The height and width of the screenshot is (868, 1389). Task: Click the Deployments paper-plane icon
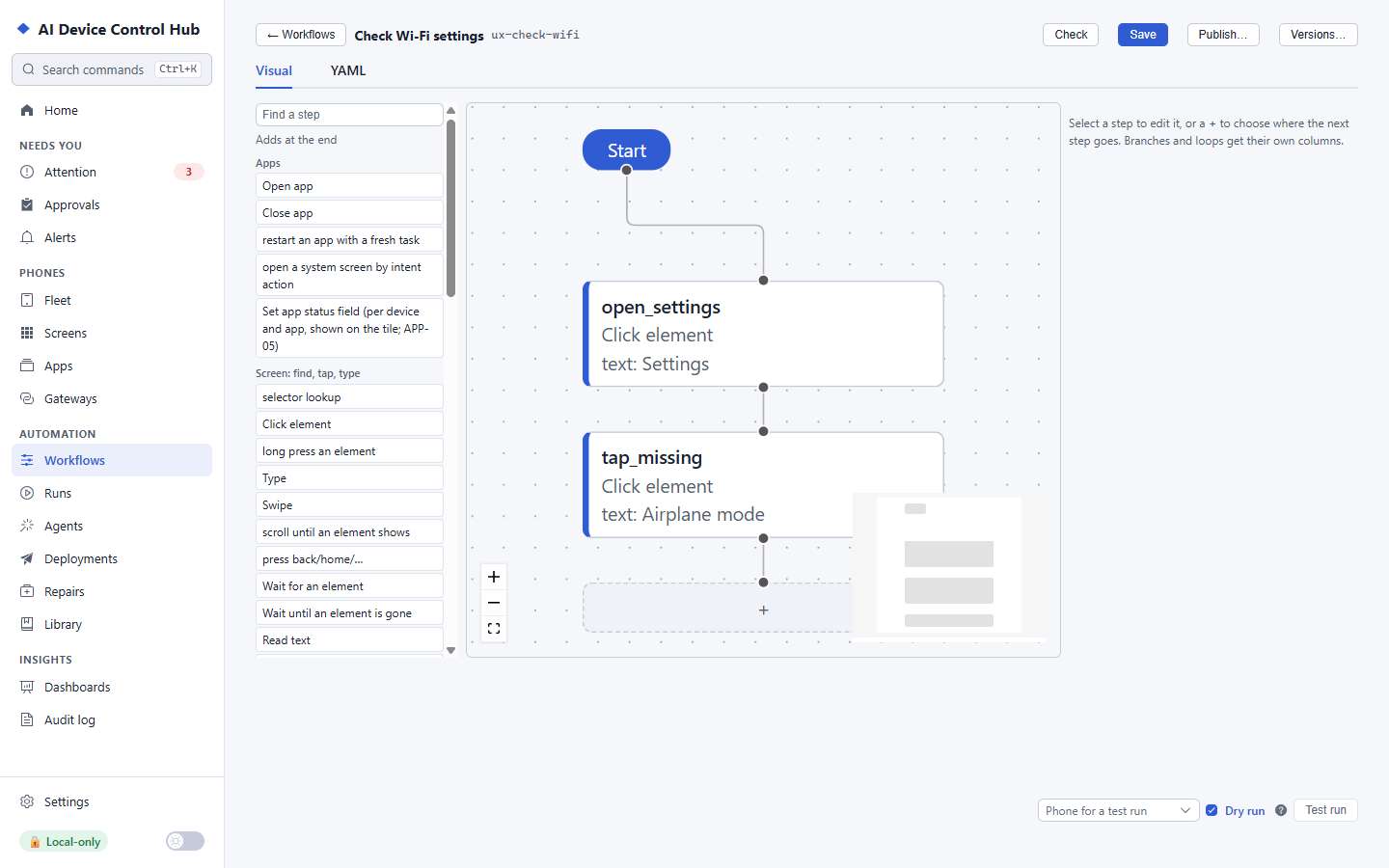(27, 559)
